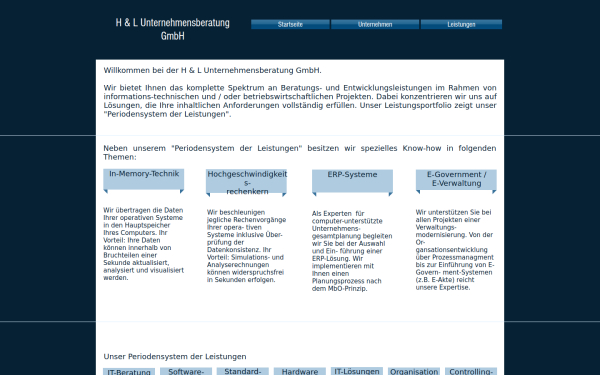Viewport: 600px width, 375px height.
Task: Click paragraph starting 'Als Experten für'
Action: (352, 251)
